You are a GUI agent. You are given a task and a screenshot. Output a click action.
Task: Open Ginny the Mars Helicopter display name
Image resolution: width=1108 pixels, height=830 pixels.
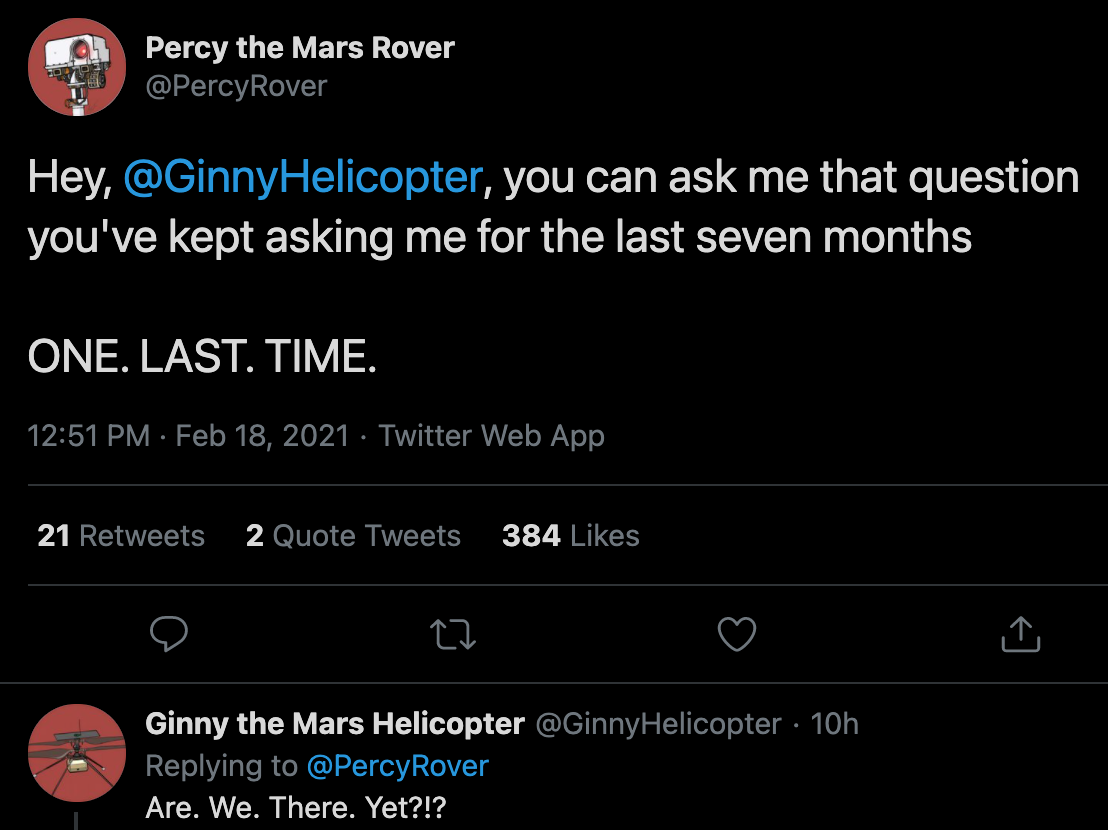[x=335, y=724]
